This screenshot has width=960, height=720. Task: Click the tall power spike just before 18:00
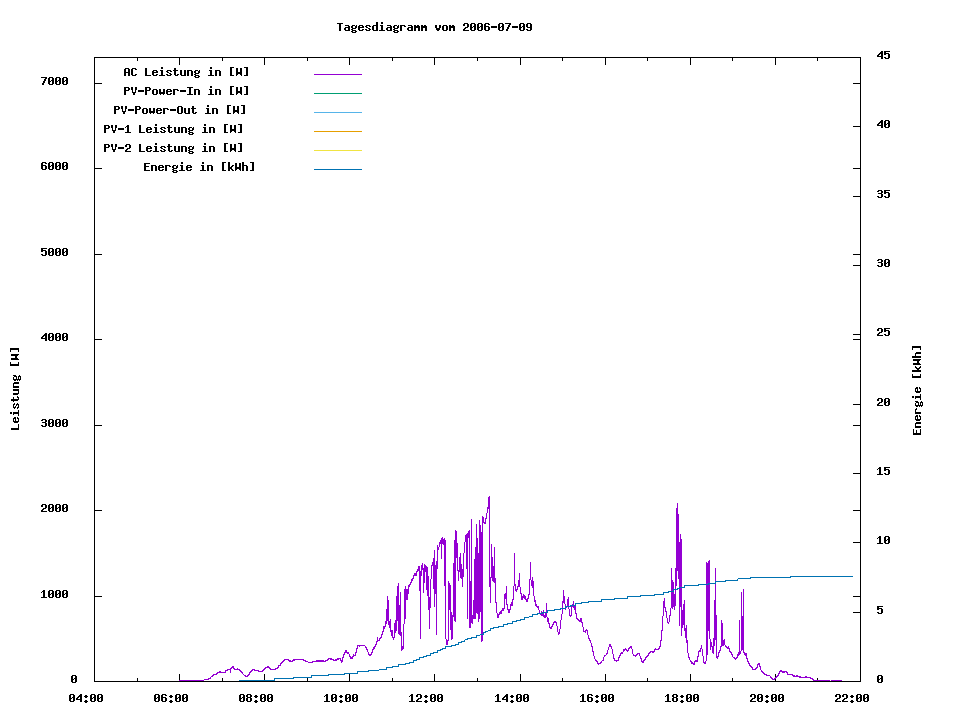[677, 506]
